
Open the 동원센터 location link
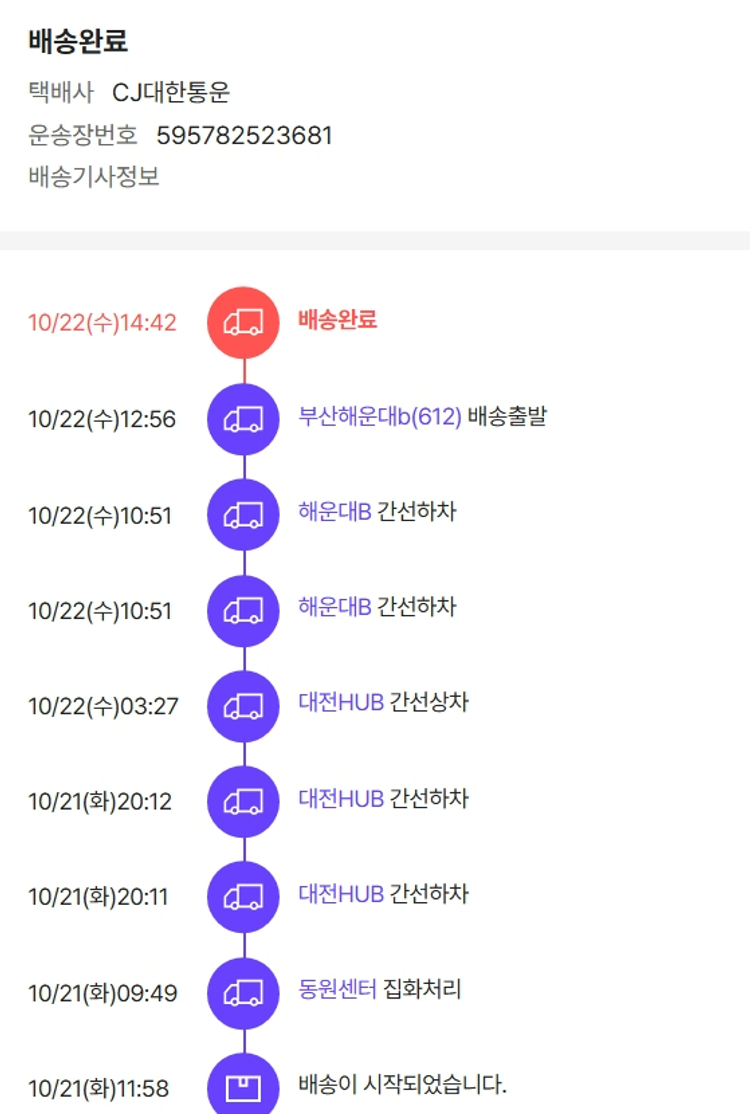pyautogui.click(x=337, y=990)
